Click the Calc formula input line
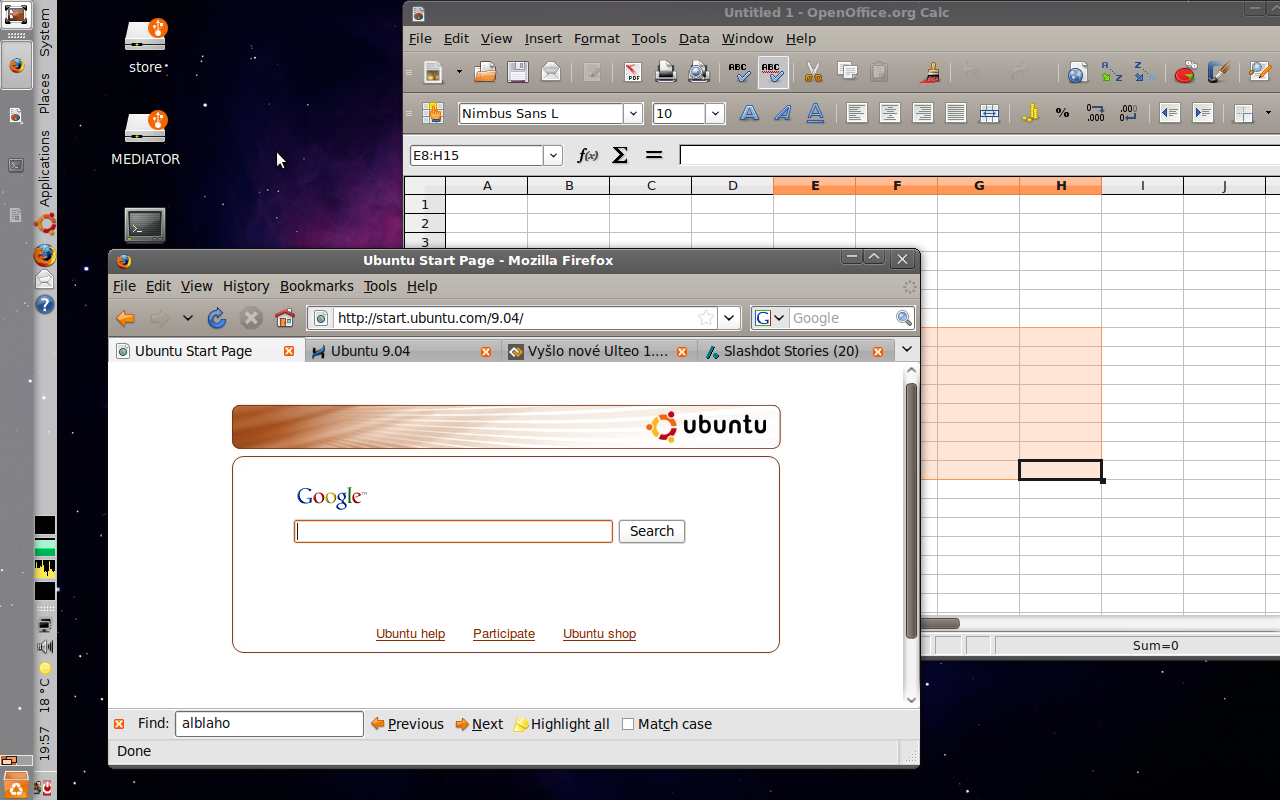 point(979,155)
